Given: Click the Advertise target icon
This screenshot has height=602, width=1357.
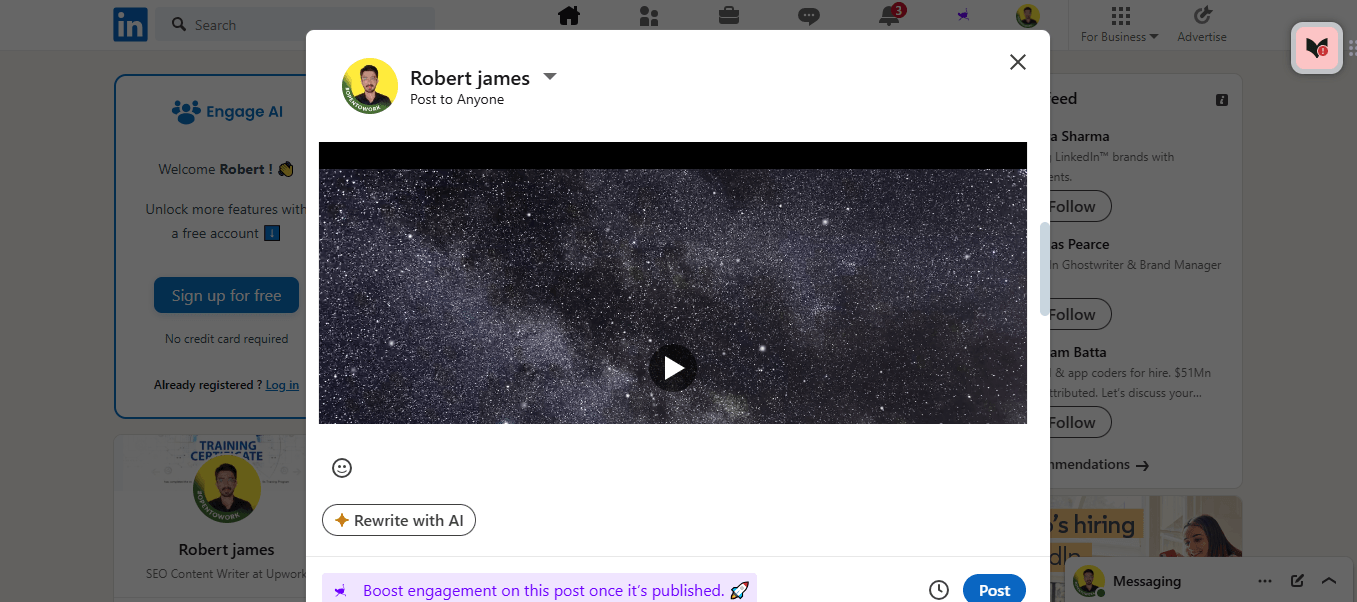Looking at the screenshot, I should pos(1201,16).
